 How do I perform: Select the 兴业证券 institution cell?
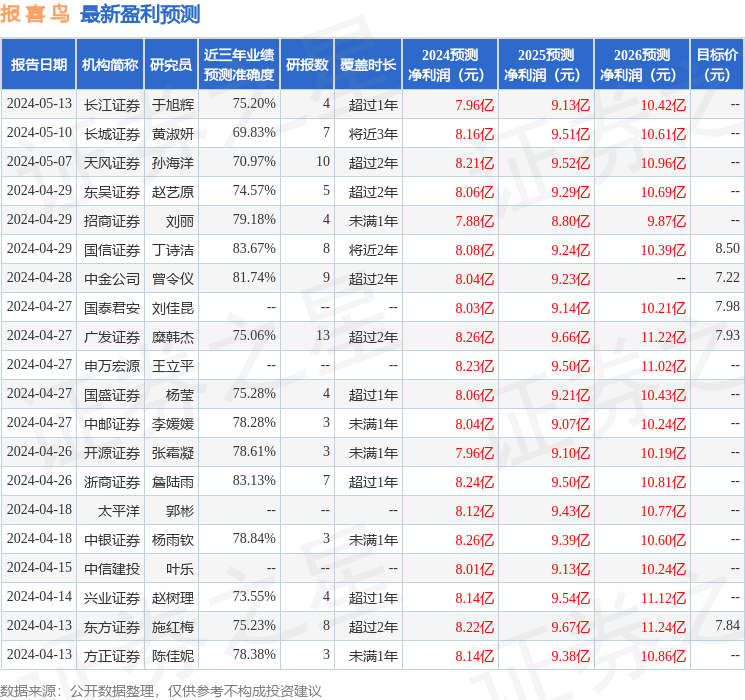(112, 597)
